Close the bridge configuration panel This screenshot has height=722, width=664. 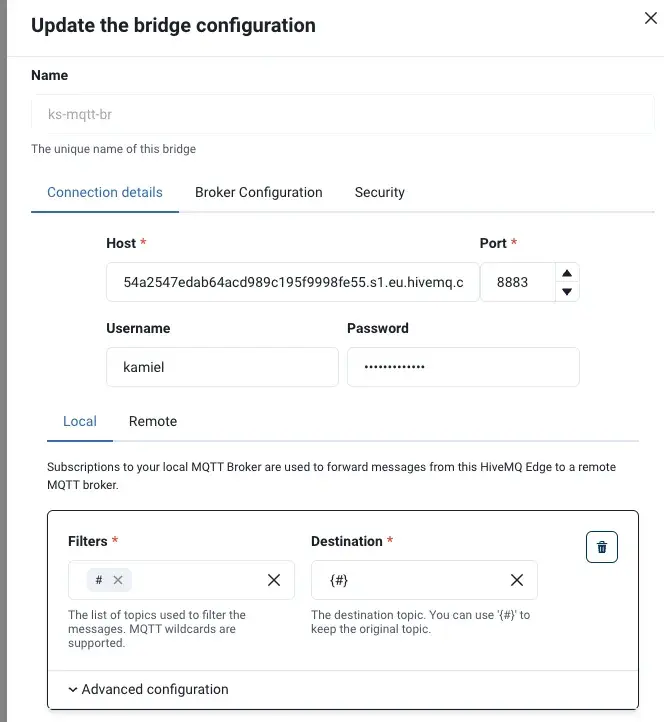[651, 18]
